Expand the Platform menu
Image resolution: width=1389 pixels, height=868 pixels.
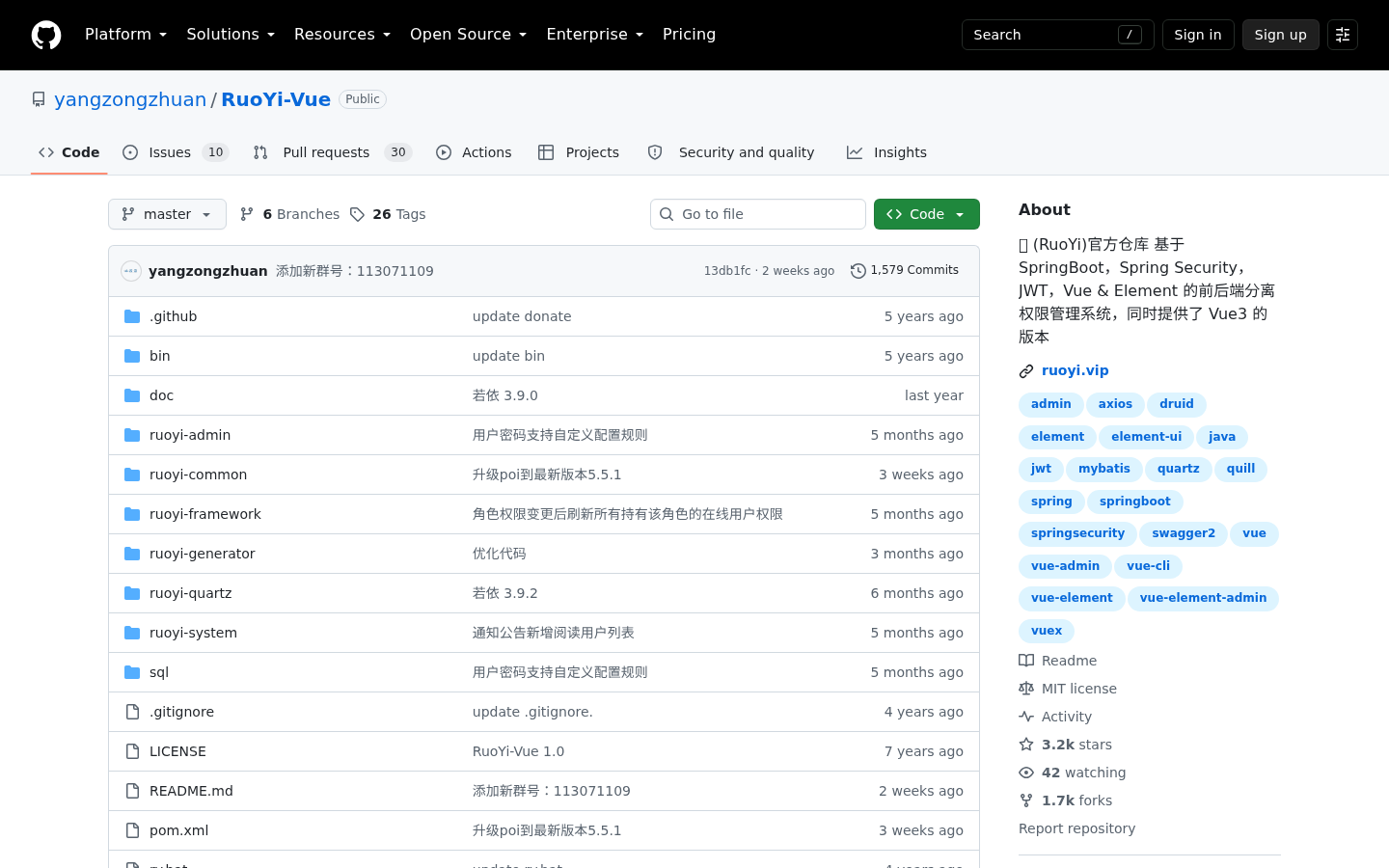pos(125,35)
